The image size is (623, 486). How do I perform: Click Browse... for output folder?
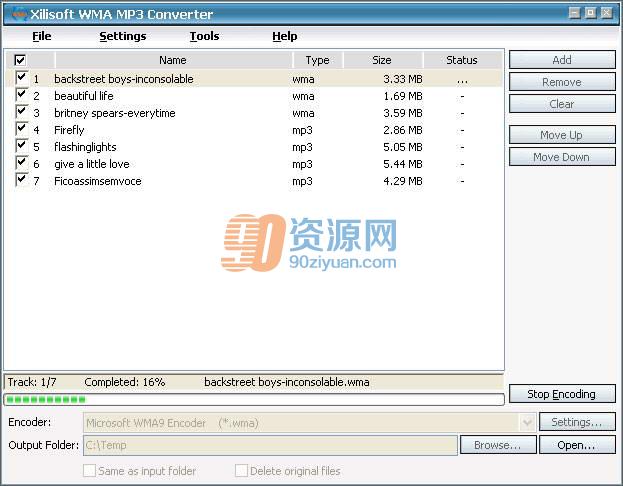pyautogui.click(x=498, y=445)
